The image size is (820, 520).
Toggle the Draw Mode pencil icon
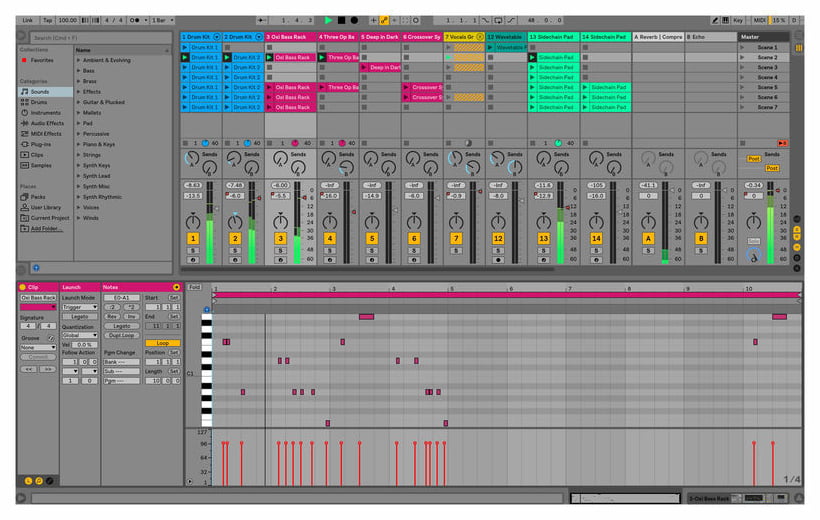(x=715, y=20)
